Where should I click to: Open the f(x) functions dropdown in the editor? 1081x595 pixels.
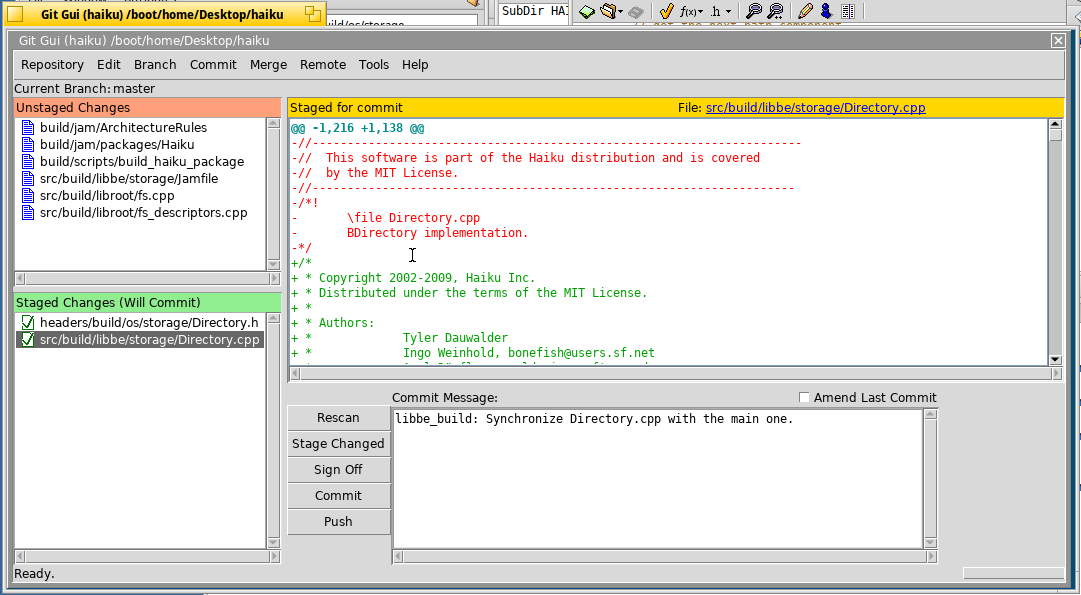click(691, 12)
